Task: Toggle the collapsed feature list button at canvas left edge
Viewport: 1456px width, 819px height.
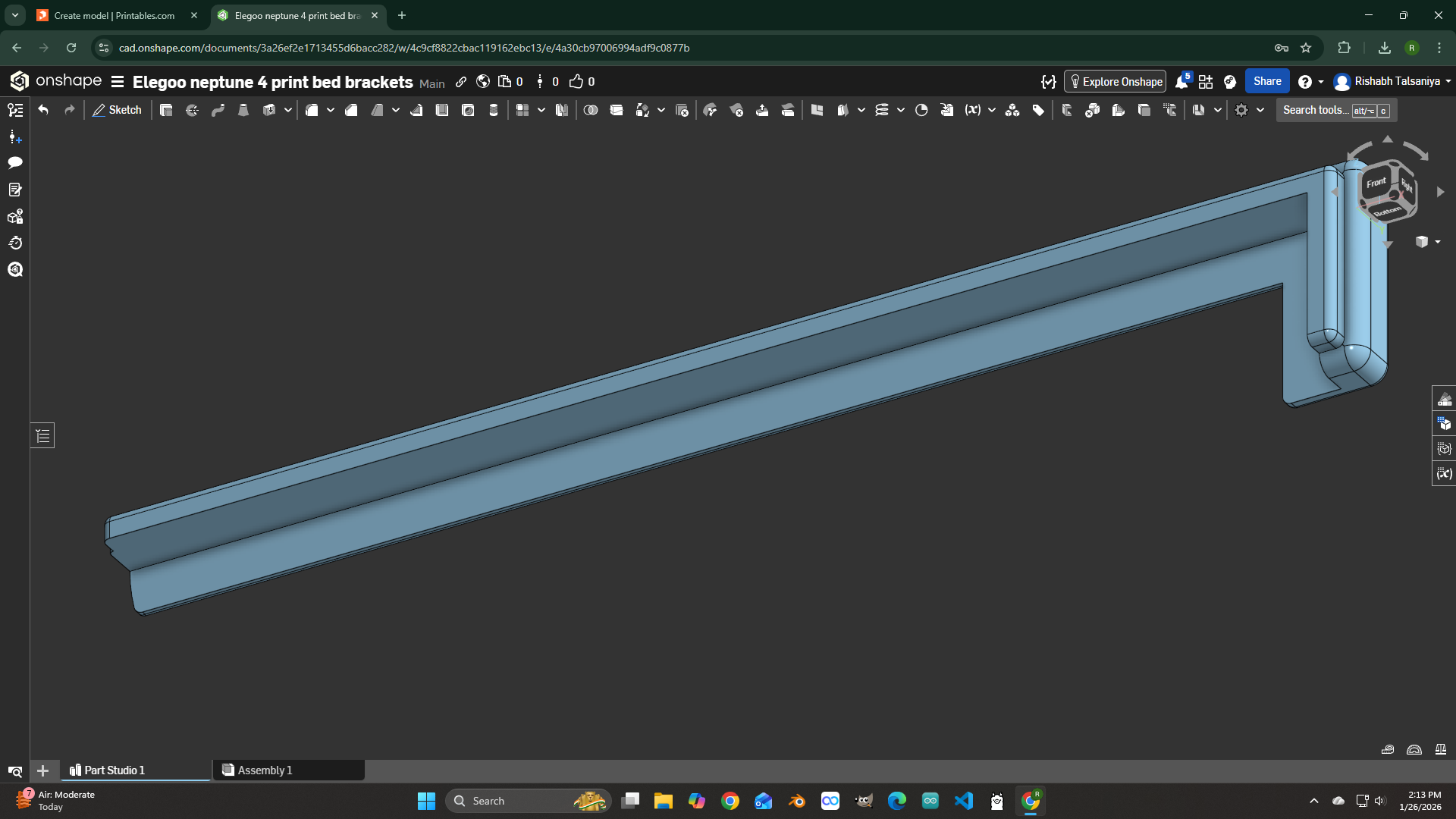Action: (x=42, y=435)
